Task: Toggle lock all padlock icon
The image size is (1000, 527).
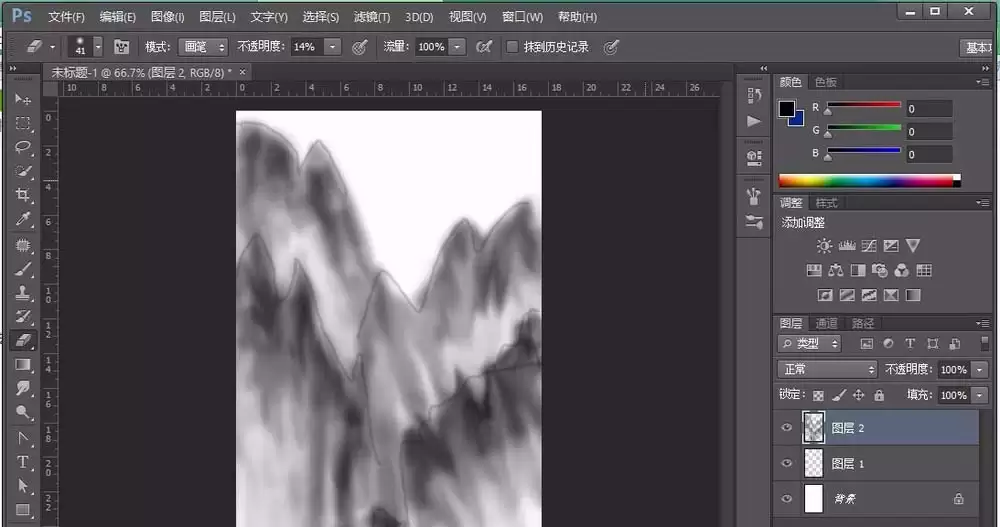Action: coord(879,396)
